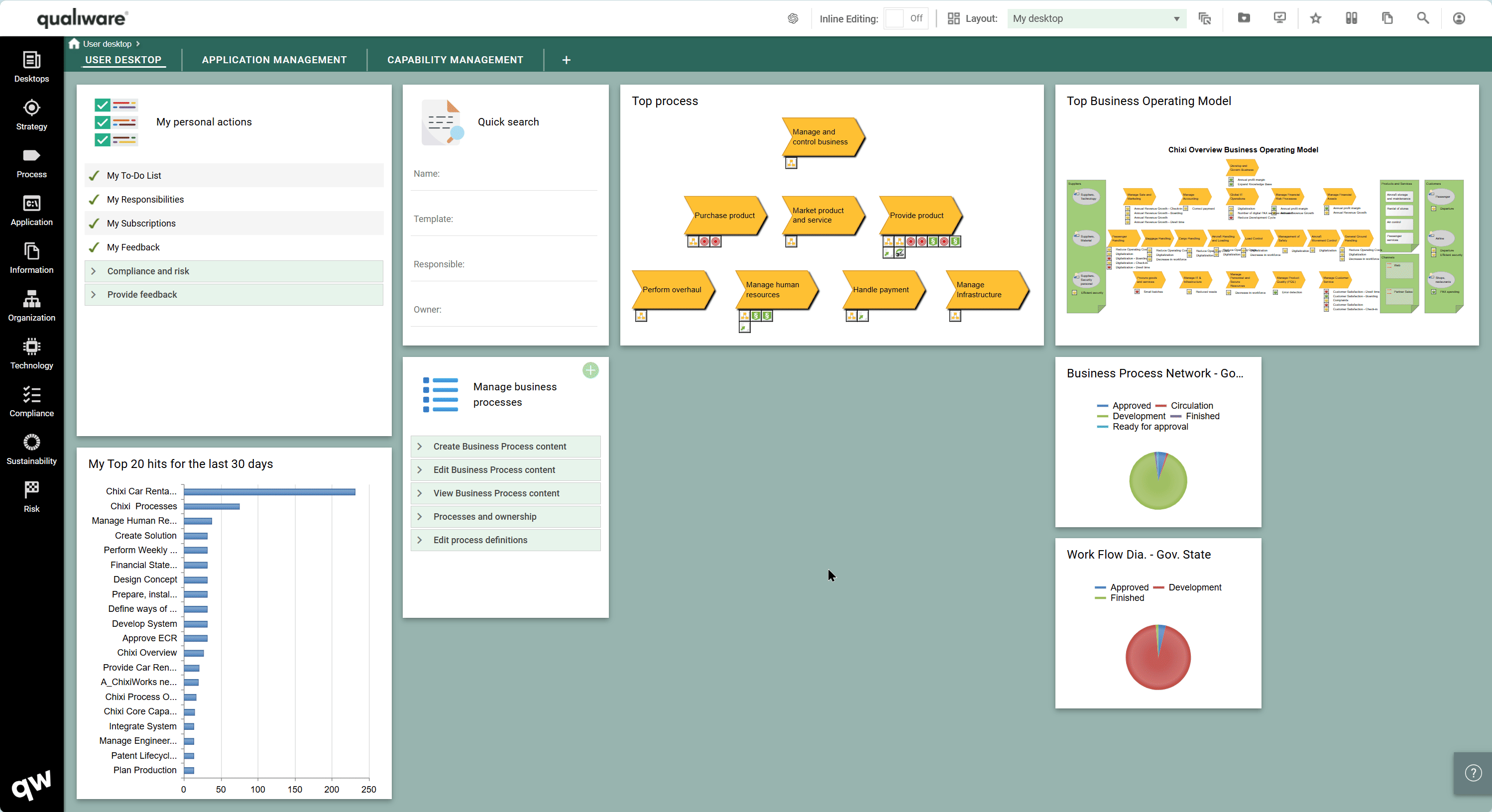
Task: Click the Chixi Car Renta... bar
Action: pyautogui.click(x=269, y=492)
